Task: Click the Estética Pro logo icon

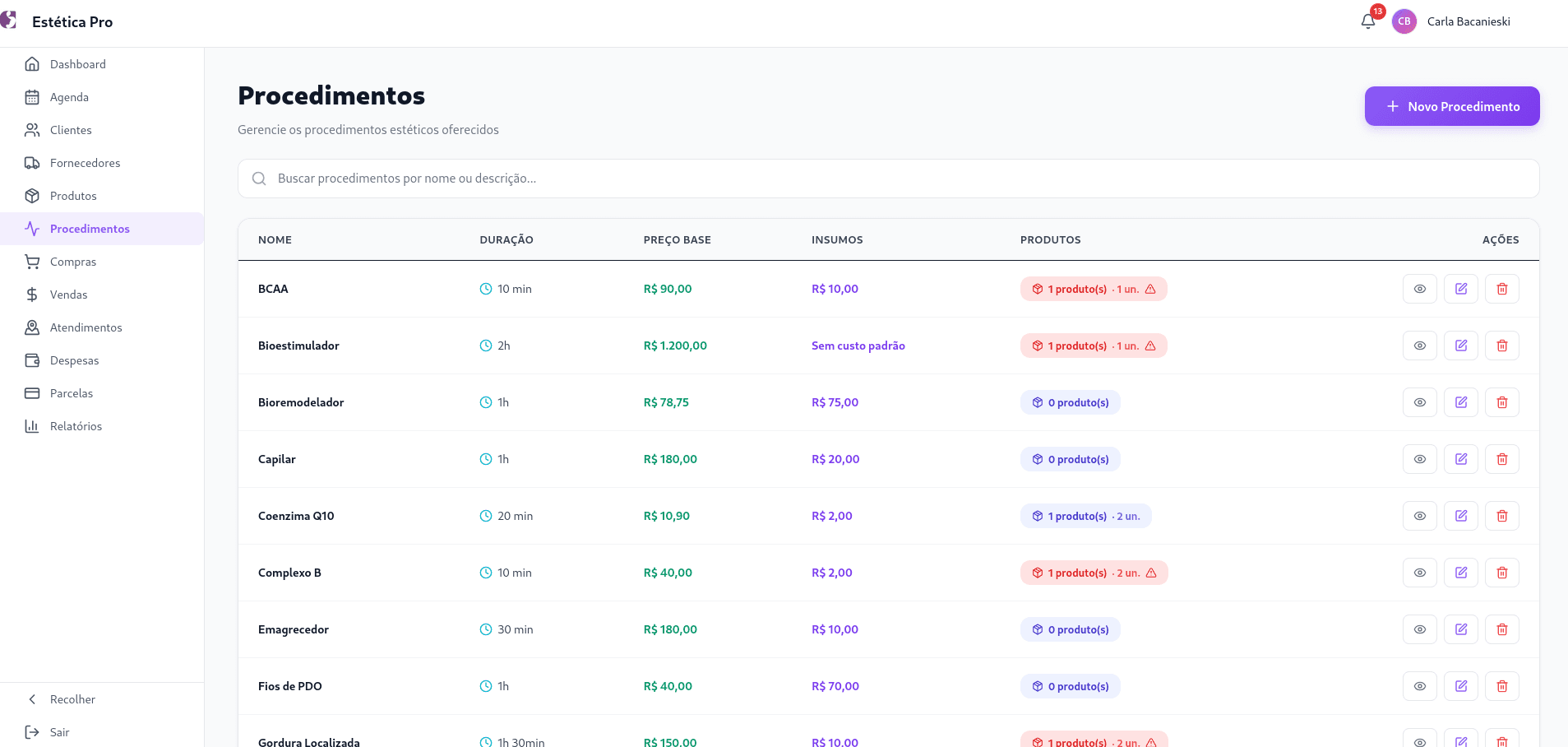Action: point(9,21)
